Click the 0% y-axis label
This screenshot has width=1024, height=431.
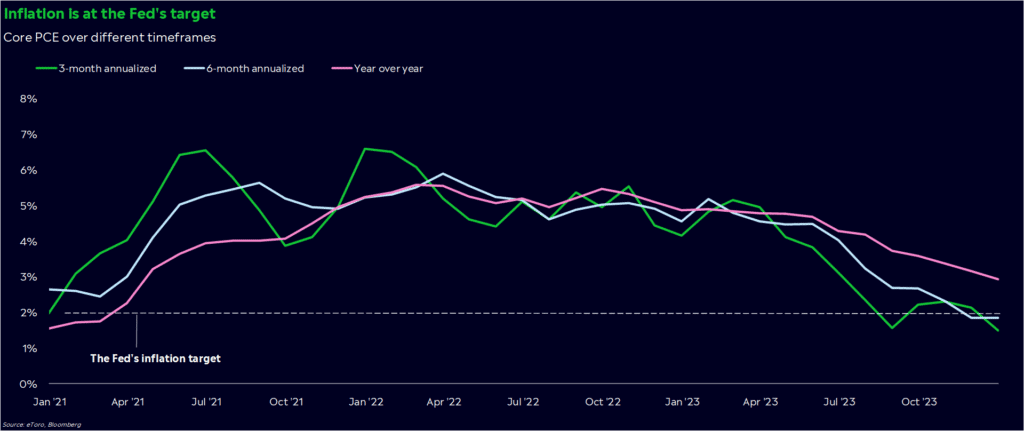point(29,384)
